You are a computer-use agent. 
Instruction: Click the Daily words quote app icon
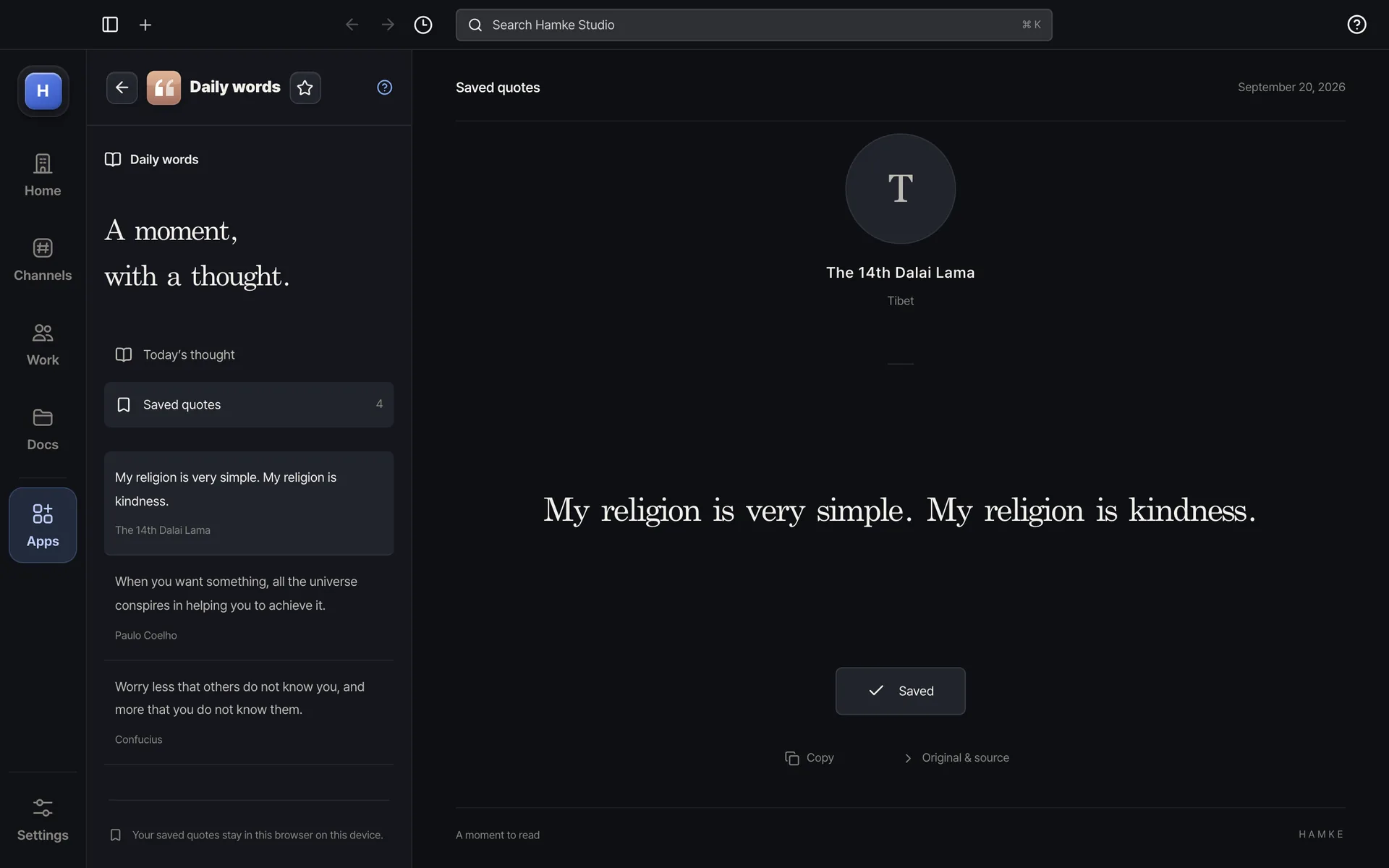[163, 88]
